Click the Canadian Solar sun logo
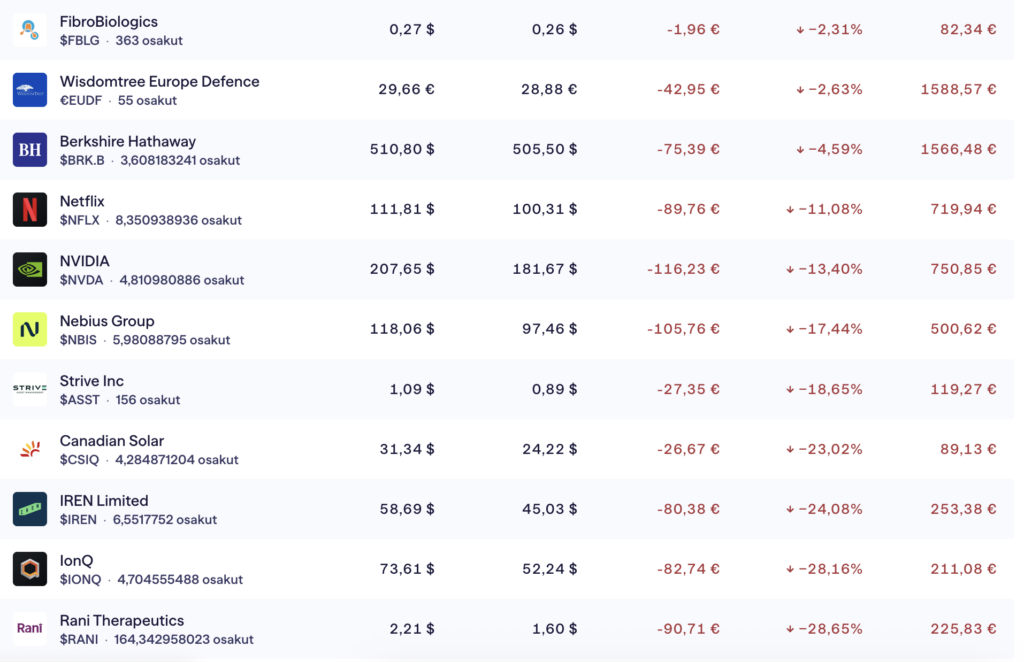1024x662 pixels. click(30, 449)
